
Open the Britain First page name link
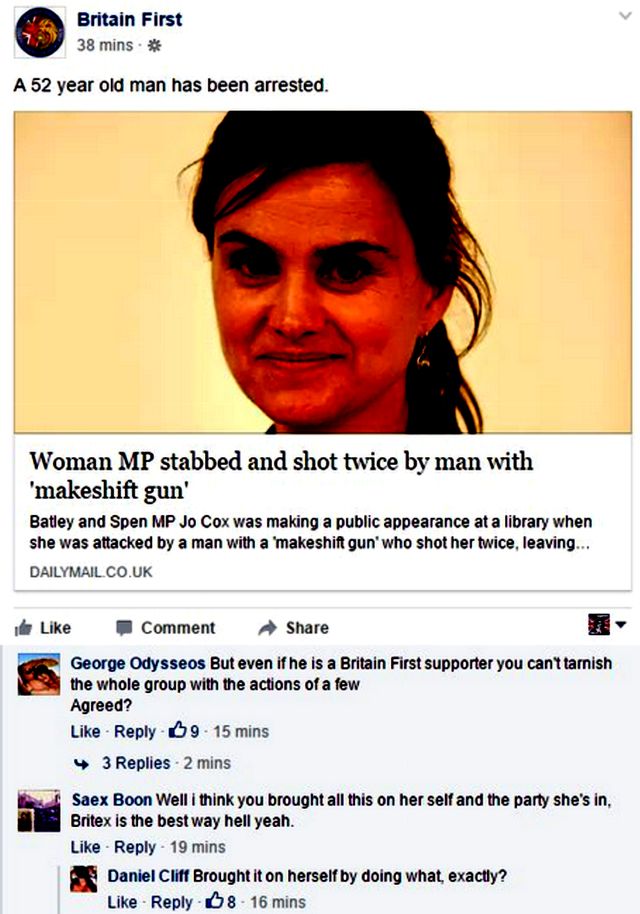pos(129,19)
